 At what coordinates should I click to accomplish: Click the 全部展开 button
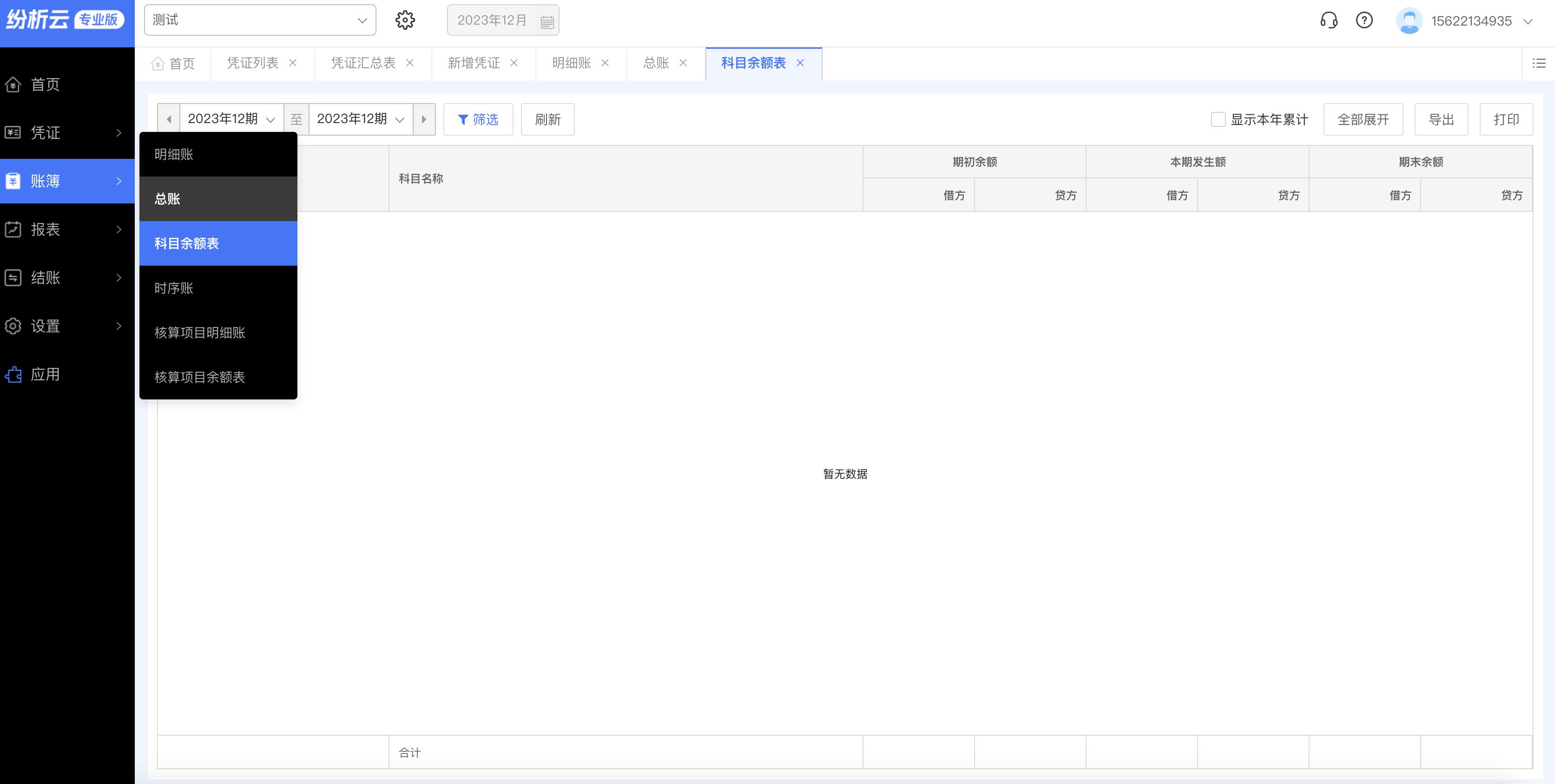tap(1363, 119)
